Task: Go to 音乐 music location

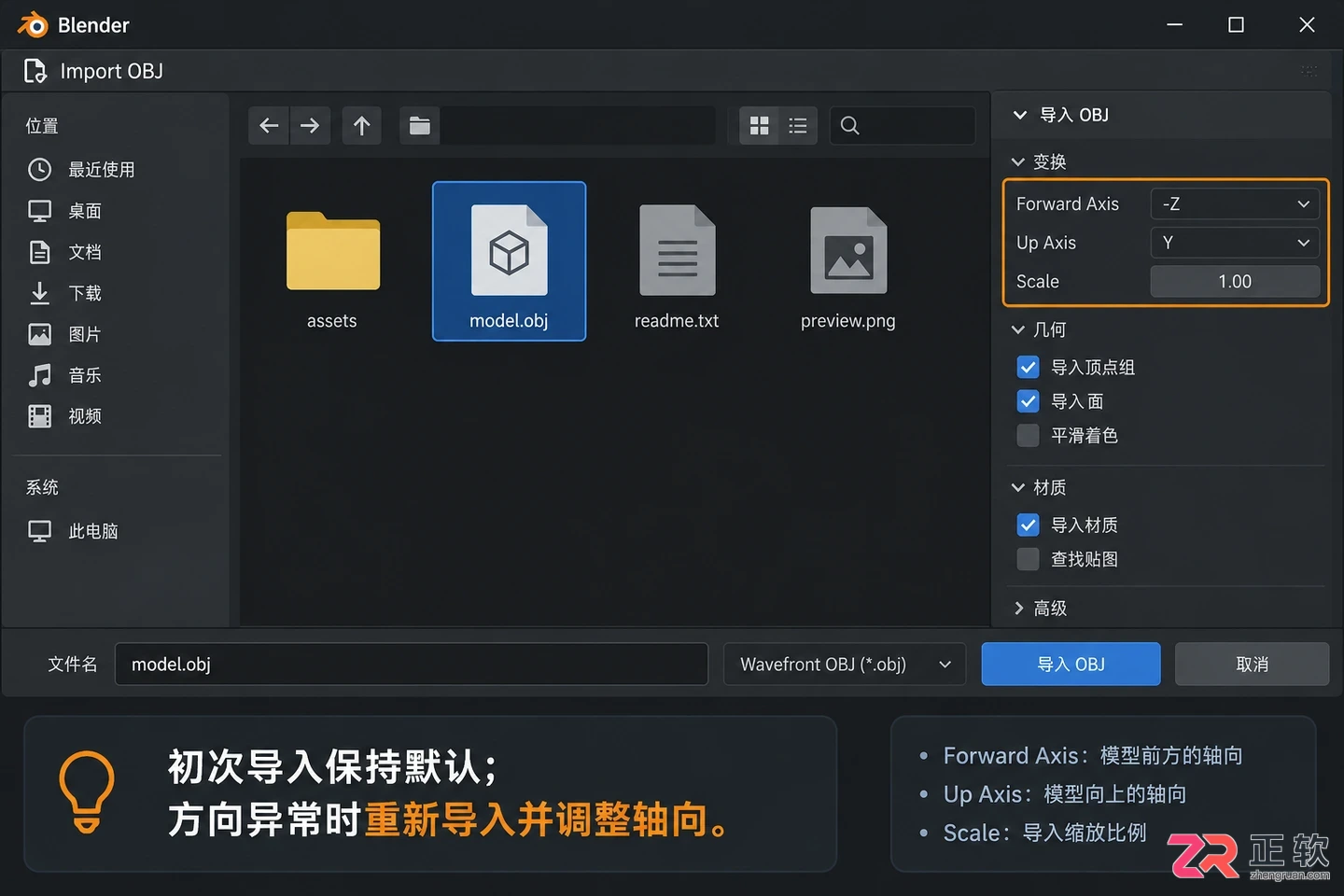Action: (x=65, y=375)
